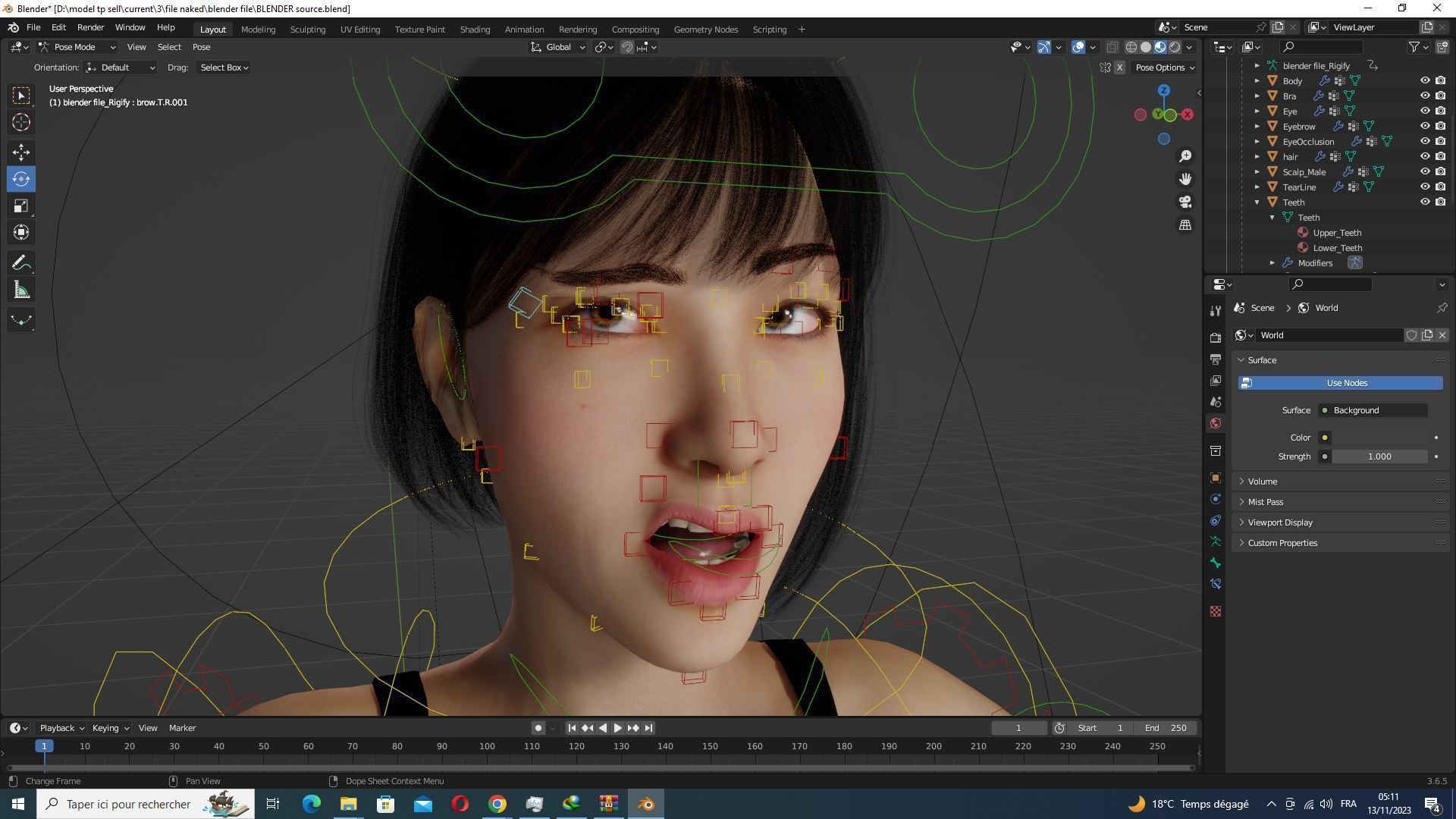Toggle visibility of the Eyebrow object
This screenshot has height=819, width=1456.
click(1425, 126)
